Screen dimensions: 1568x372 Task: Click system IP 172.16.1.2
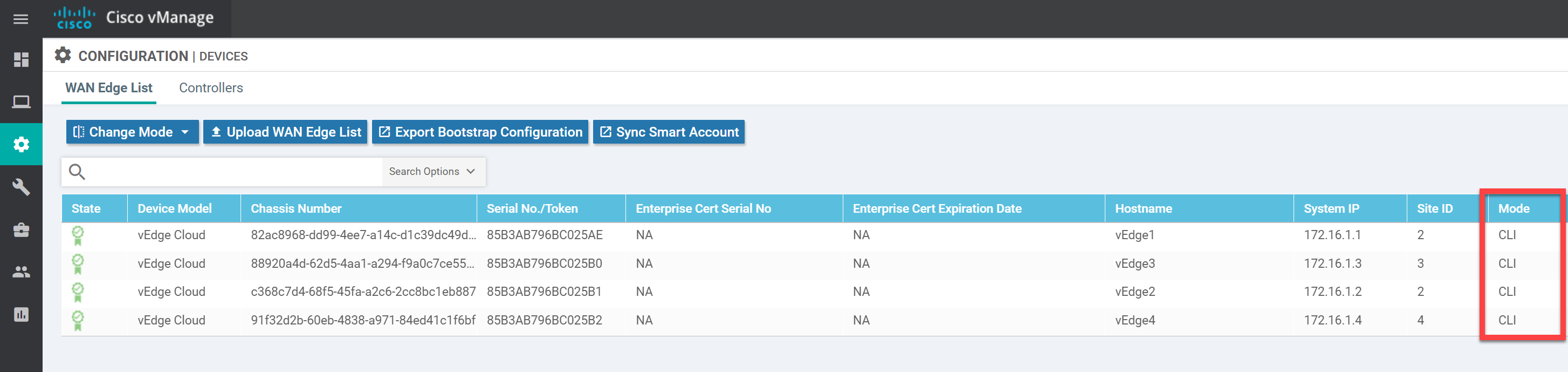click(1332, 292)
